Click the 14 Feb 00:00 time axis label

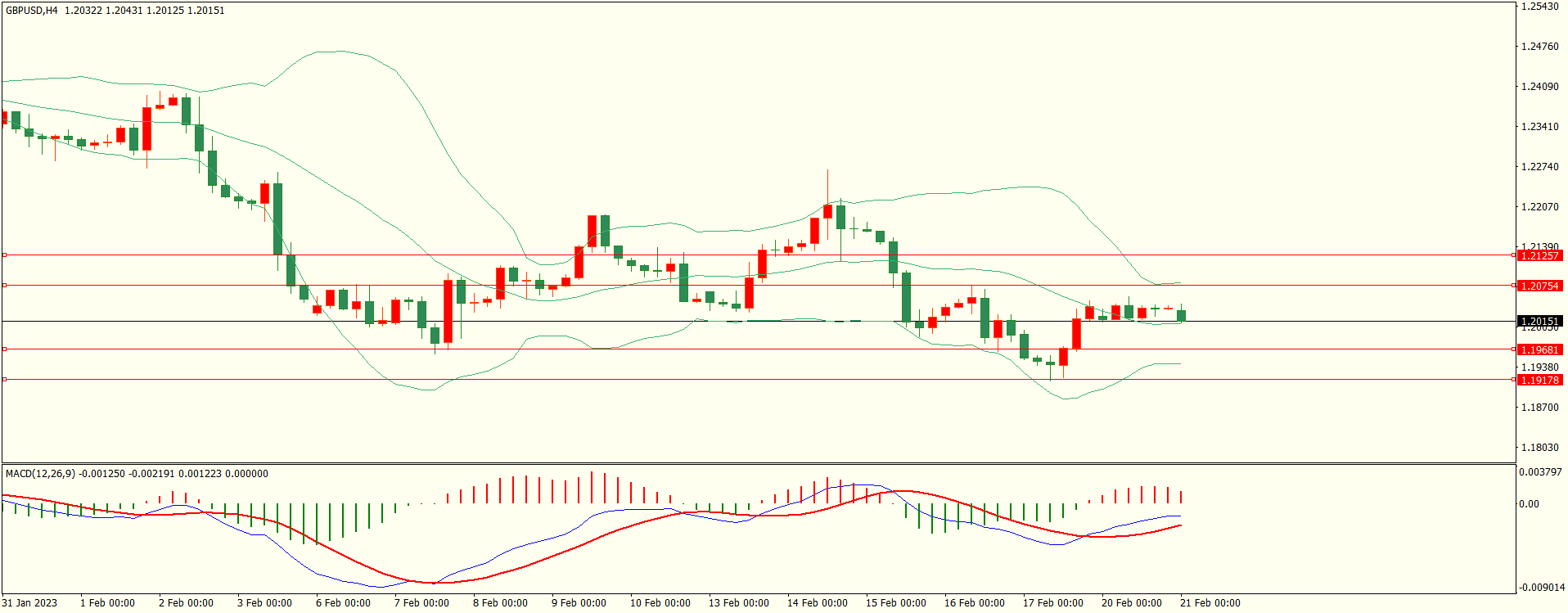(x=817, y=603)
